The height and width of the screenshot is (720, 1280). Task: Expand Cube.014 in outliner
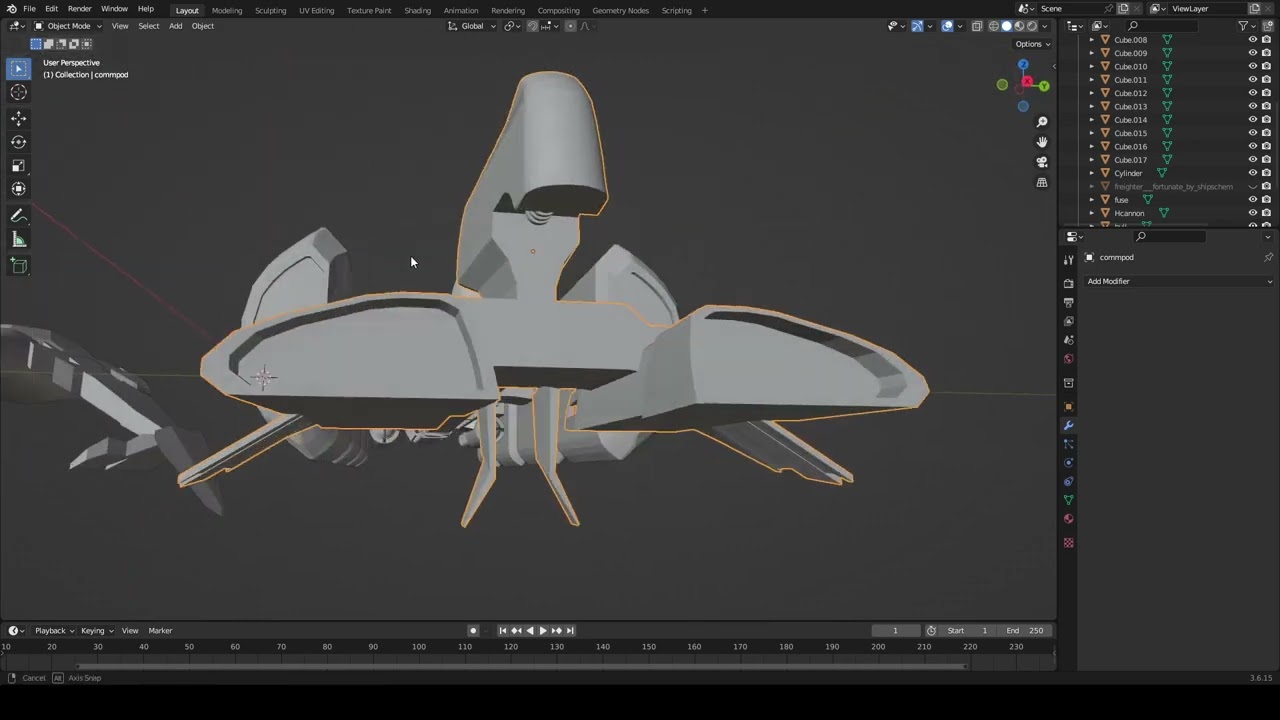point(1091,120)
